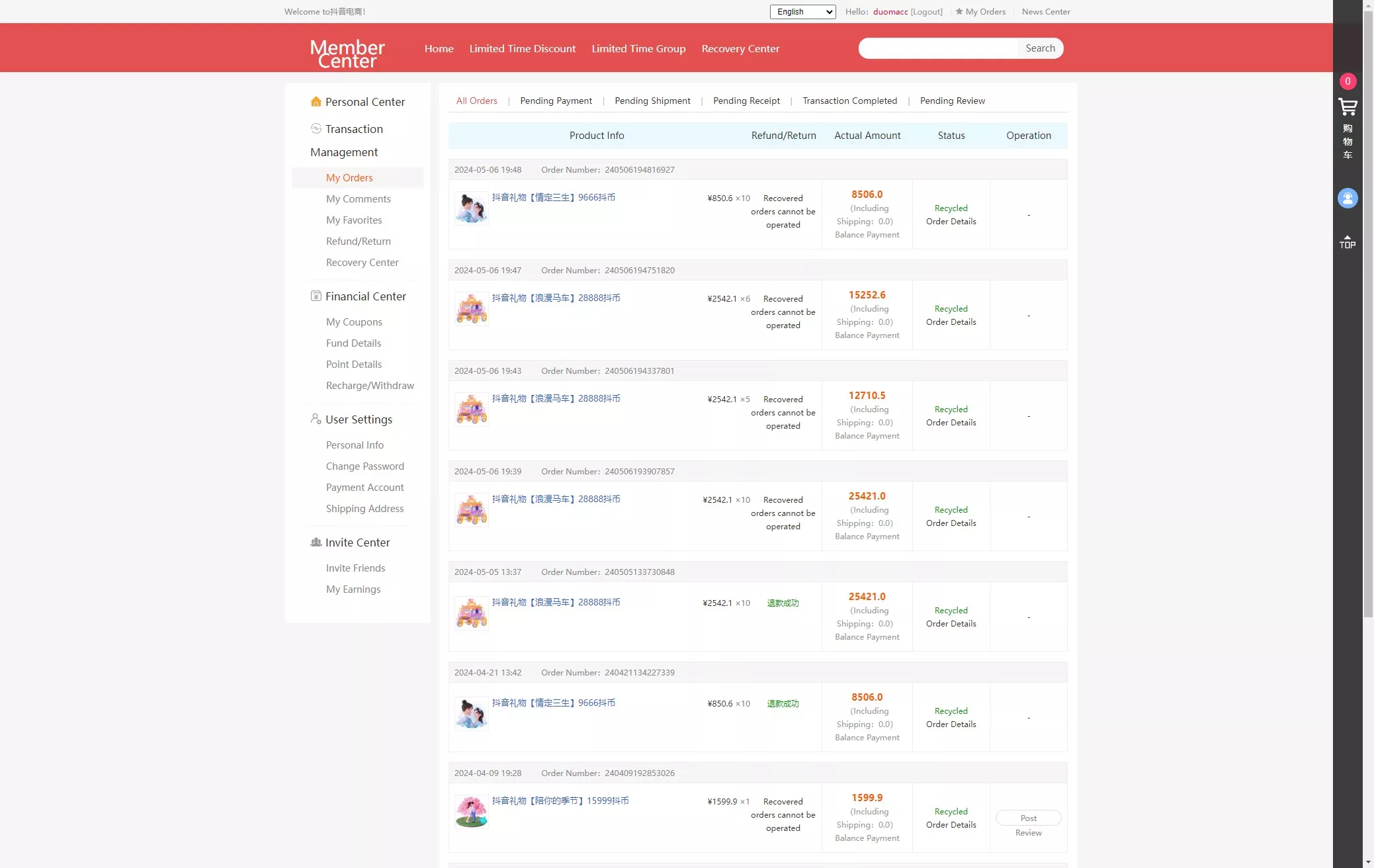Click the Personal Center home icon
The height and width of the screenshot is (868, 1374).
[316, 102]
